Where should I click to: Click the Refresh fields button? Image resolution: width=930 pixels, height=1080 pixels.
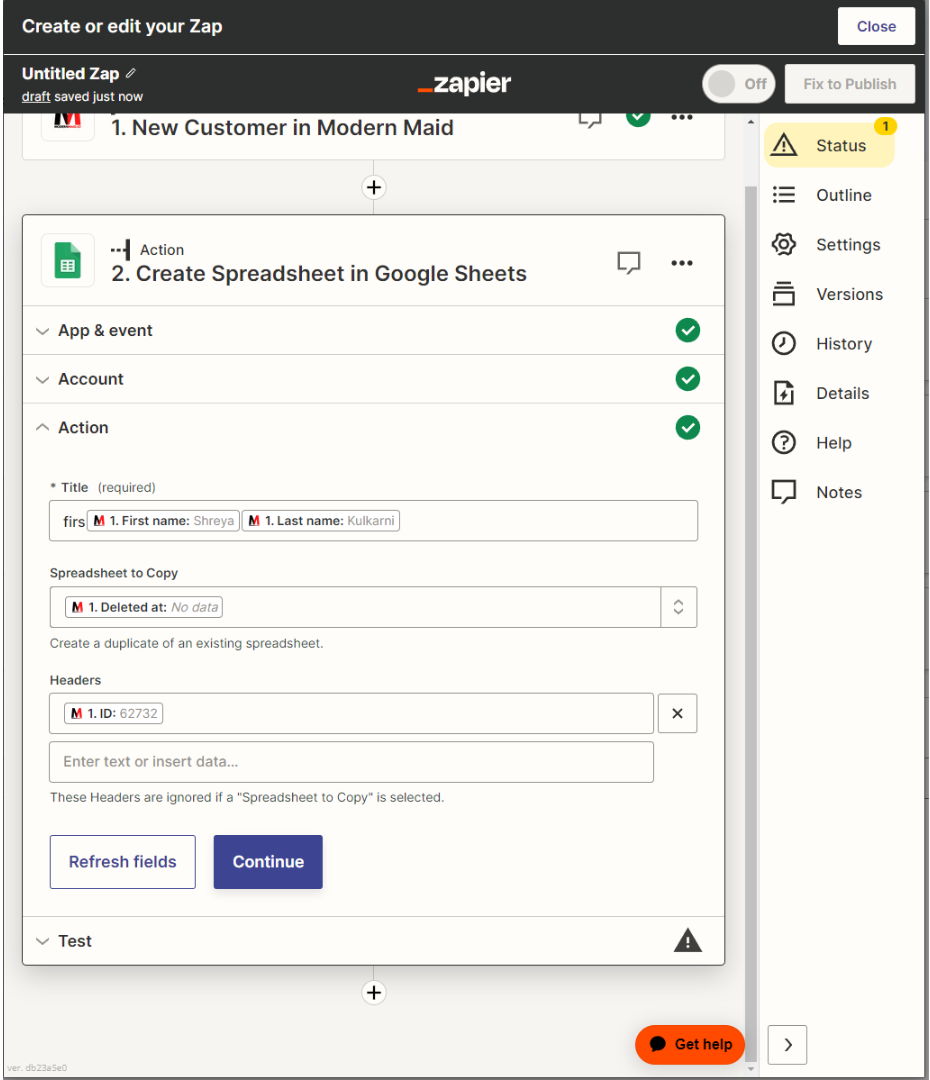tap(123, 862)
